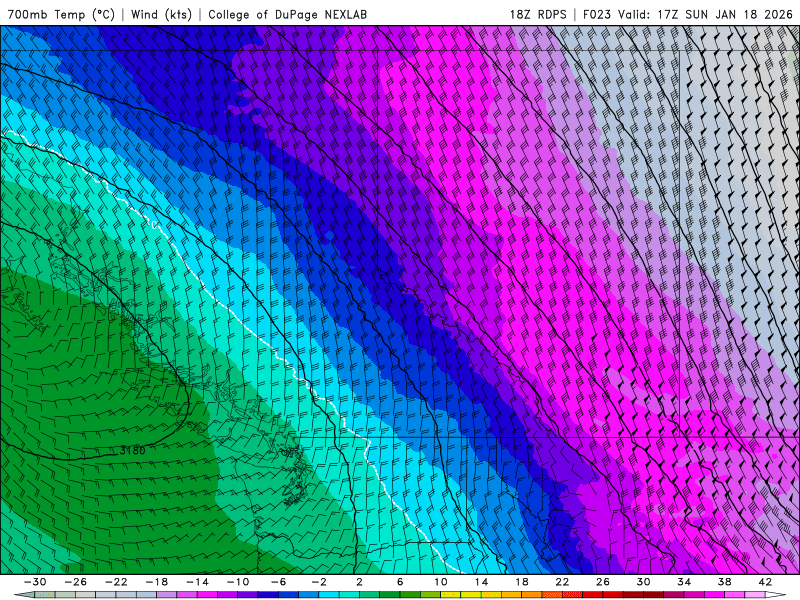Click the '26' legend value
800x600 pixels.
click(603, 582)
